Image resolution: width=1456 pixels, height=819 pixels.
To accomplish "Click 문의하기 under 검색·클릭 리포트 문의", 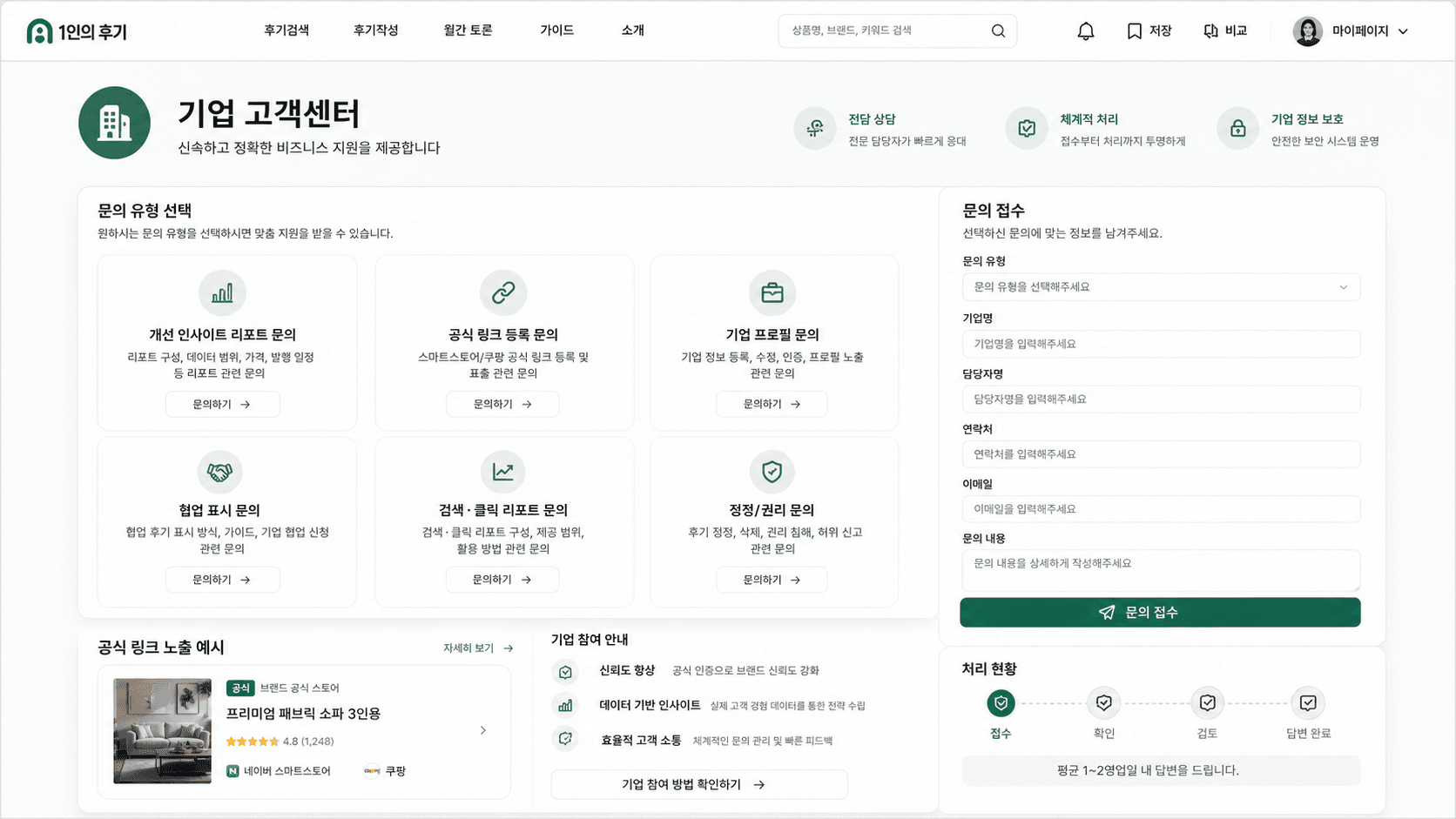I will (x=502, y=580).
